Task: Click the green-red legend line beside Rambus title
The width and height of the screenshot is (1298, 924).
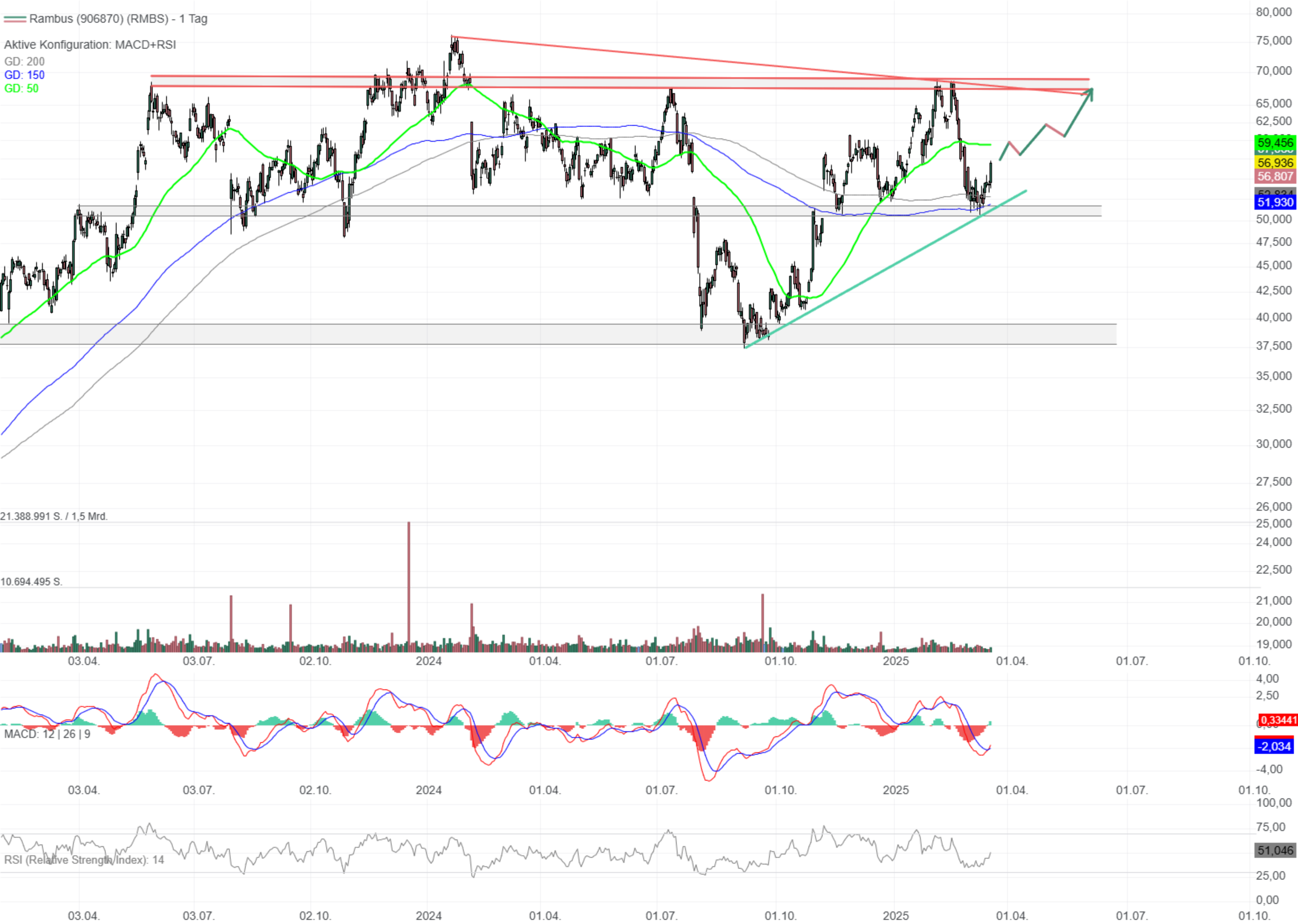Action: [15, 19]
